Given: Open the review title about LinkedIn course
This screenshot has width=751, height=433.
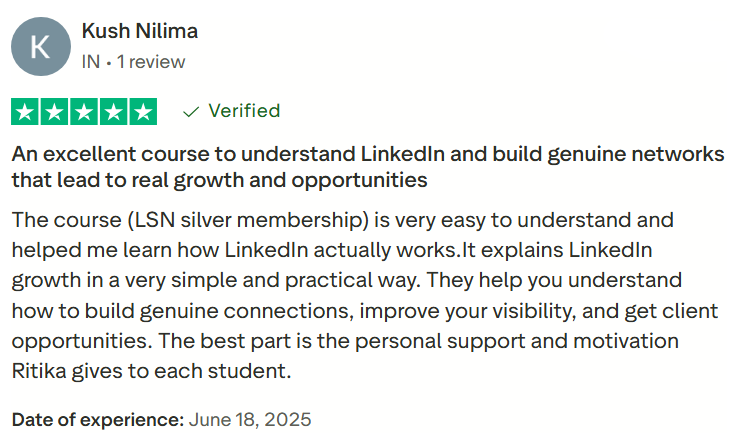Looking at the screenshot, I should [367, 156].
